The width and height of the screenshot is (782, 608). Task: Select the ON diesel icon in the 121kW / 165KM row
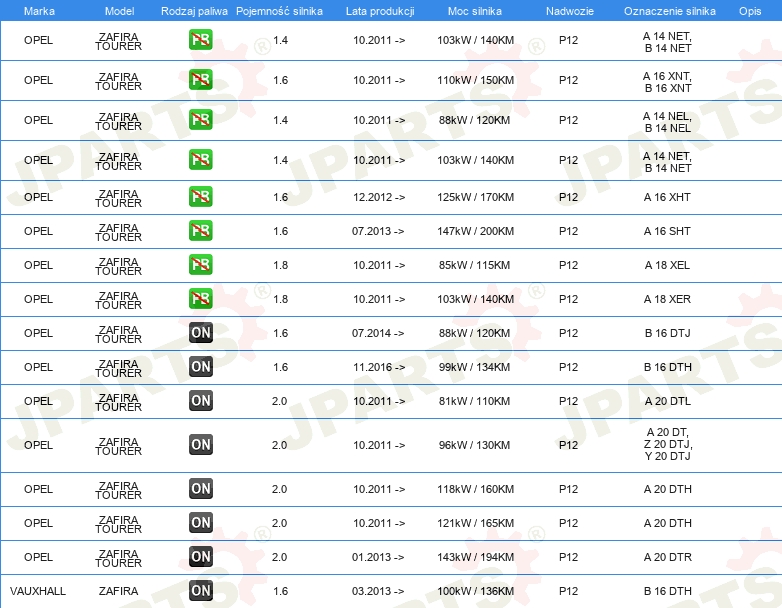201,522
